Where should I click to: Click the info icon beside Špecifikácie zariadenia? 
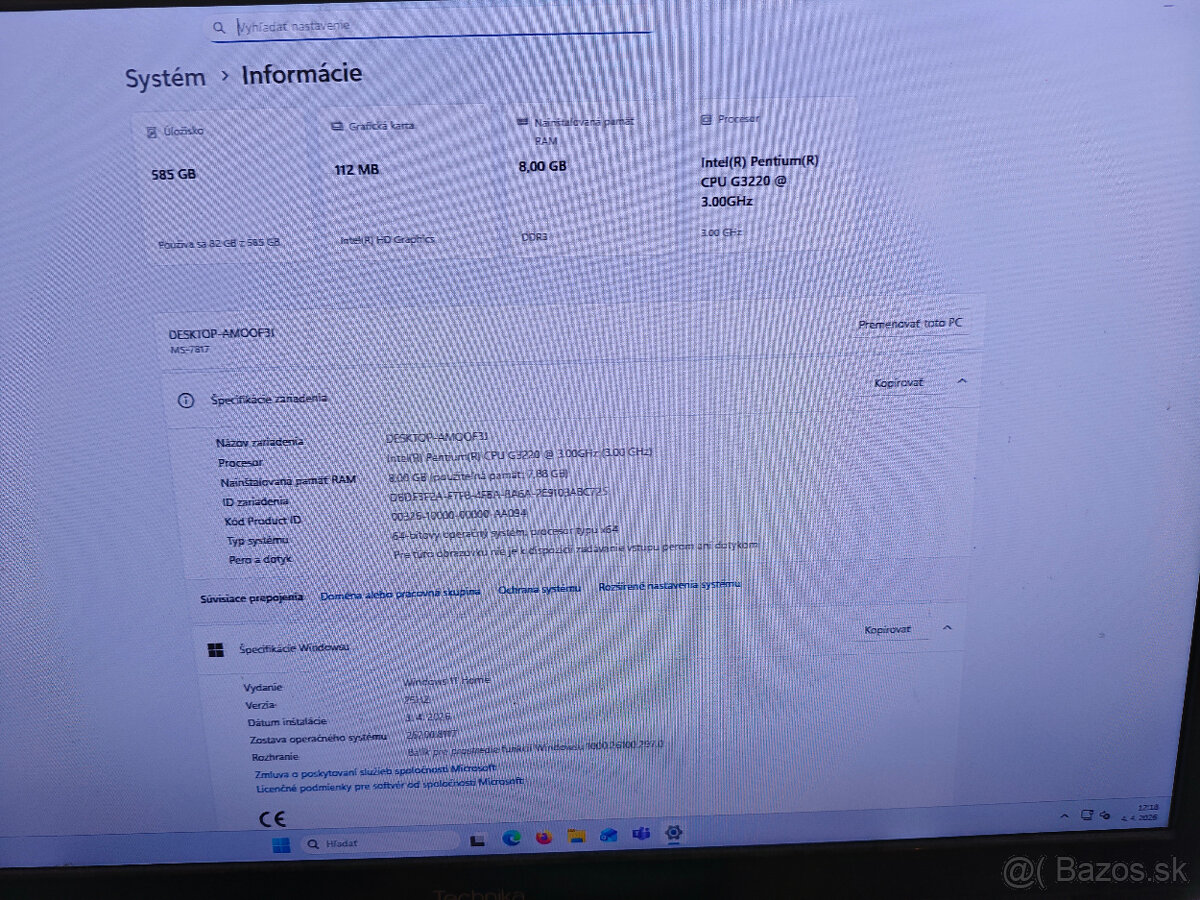click(x=186, y=398)
